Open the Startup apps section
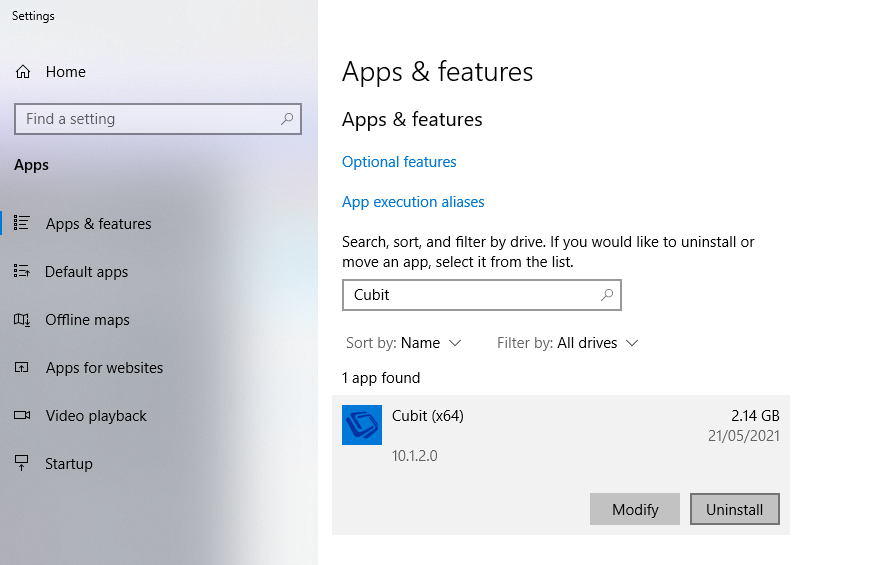The height and width of the screenshot is (565, 894). (x=69, y=464)
